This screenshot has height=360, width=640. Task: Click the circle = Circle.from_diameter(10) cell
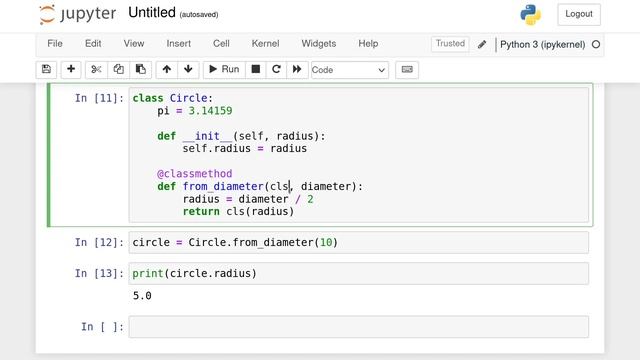coord(359,242)
